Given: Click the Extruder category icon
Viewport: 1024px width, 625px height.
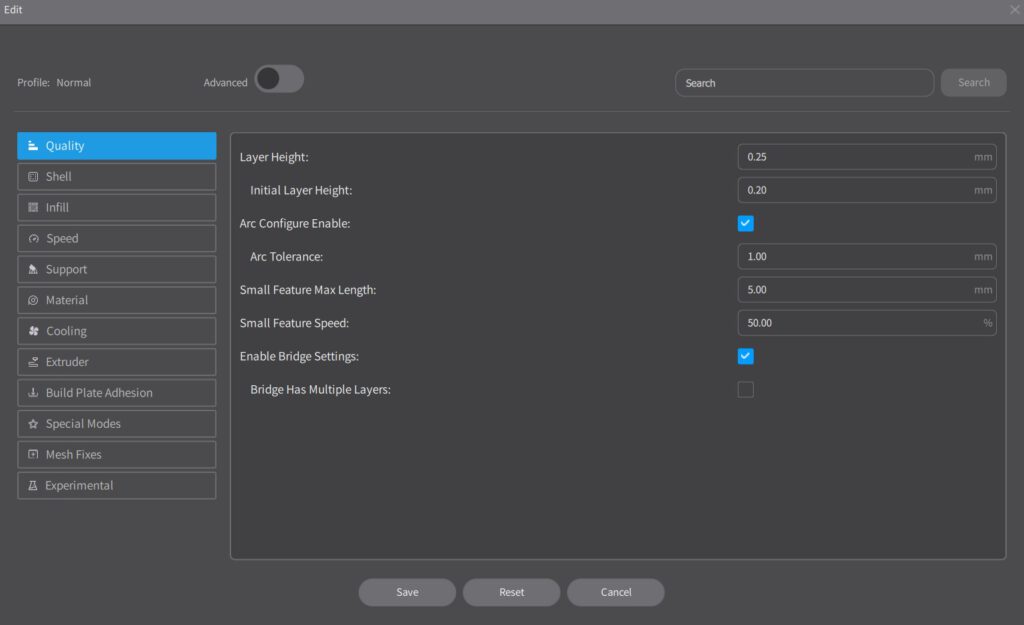Looking at the screenshot, I should [33, 362].
